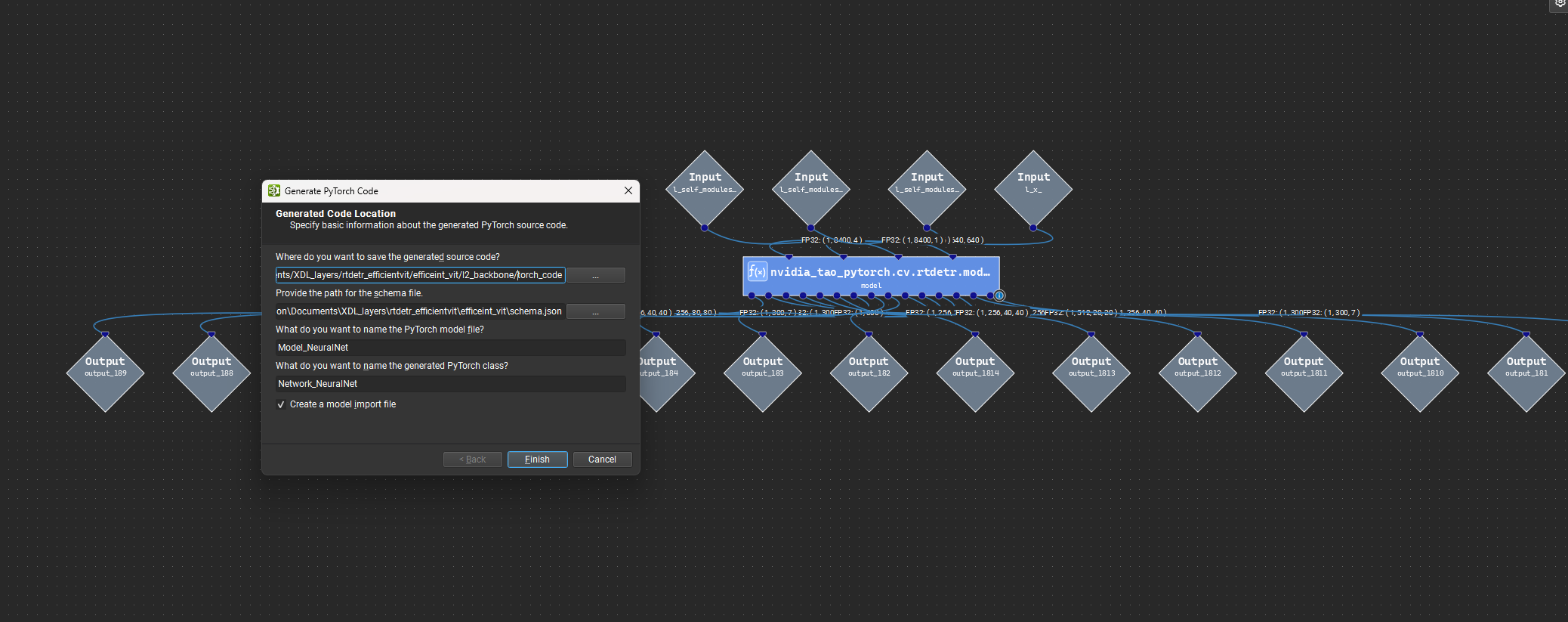
Task: Select the output_188 Output node
Action: pos(211,372)
